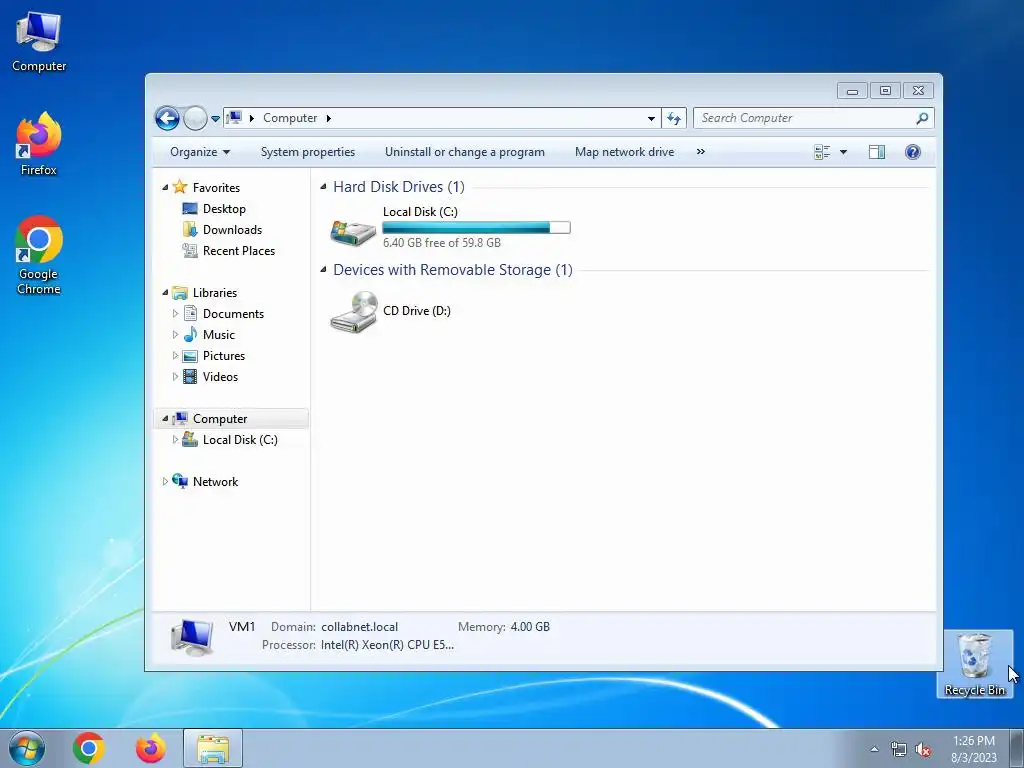Open address bar previous locations dropdown
The width and height of the screenshot is (1024, 768).
click(x=651, y=118)
